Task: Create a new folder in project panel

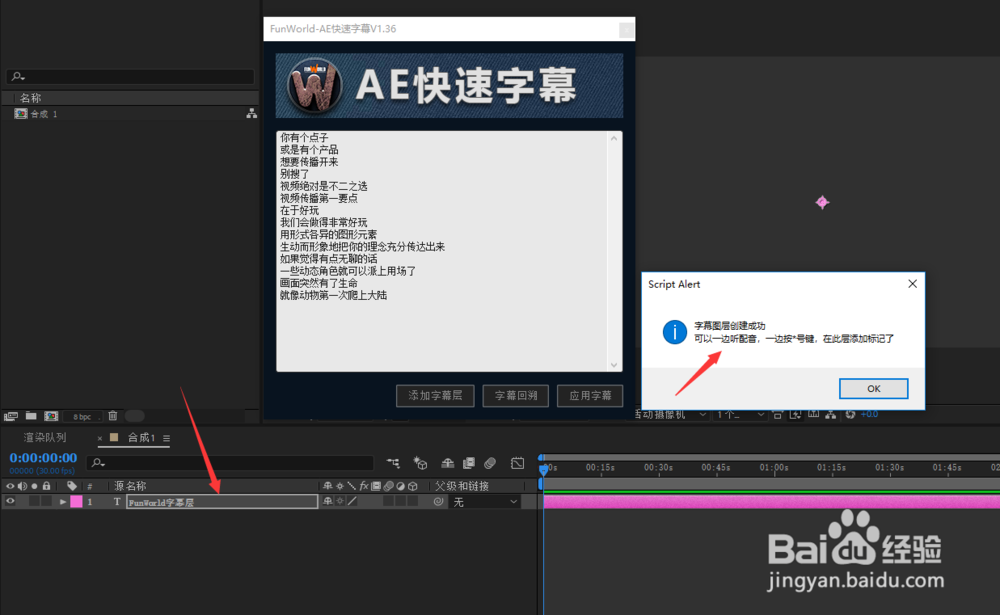Action: click(31, 416)
